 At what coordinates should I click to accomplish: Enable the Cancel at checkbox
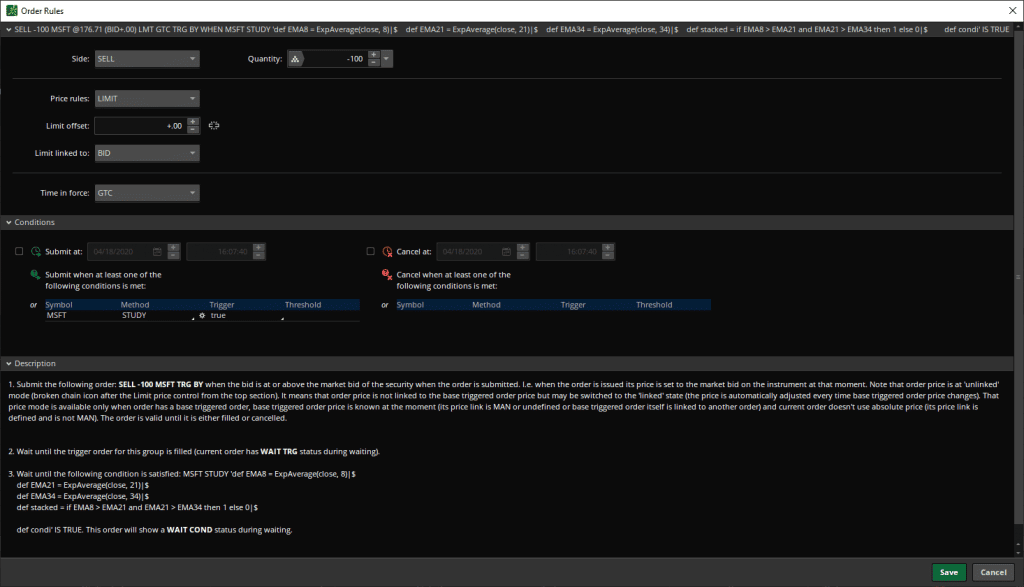(x=370, y=251)
